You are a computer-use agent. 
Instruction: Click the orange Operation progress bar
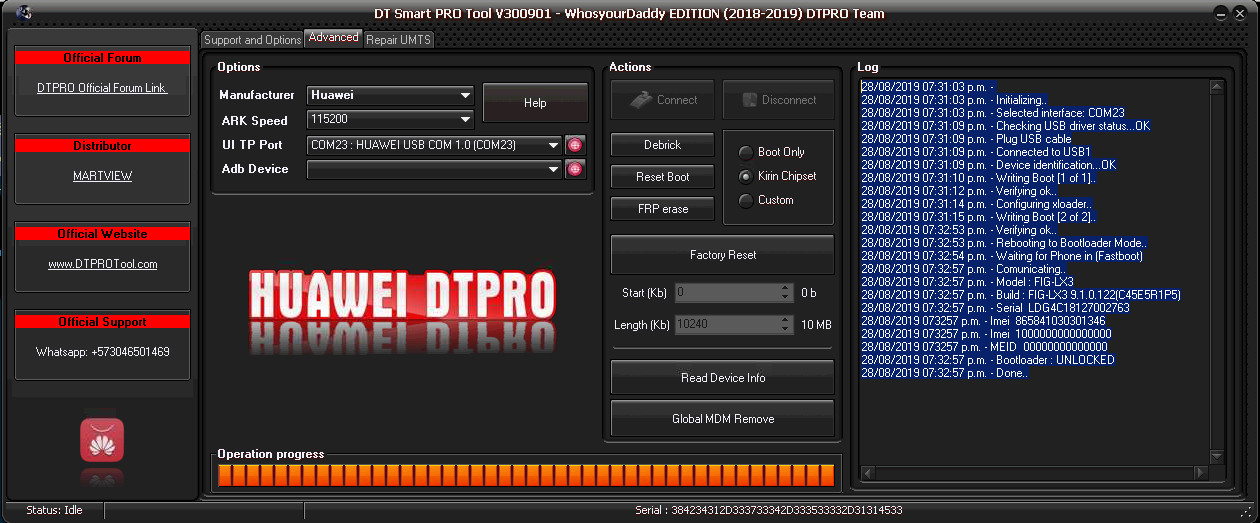528,475
